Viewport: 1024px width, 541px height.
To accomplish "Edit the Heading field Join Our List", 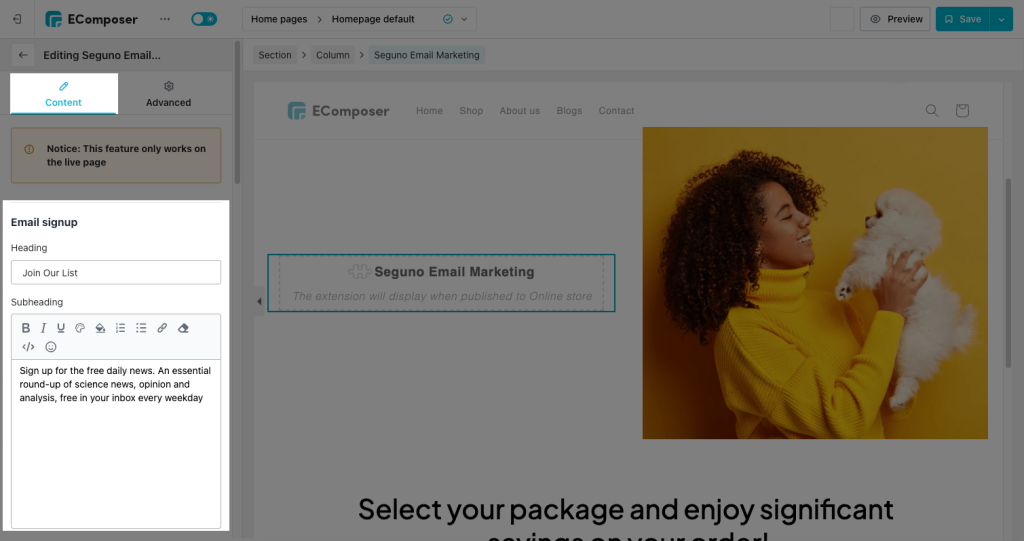I will [116, 272].
